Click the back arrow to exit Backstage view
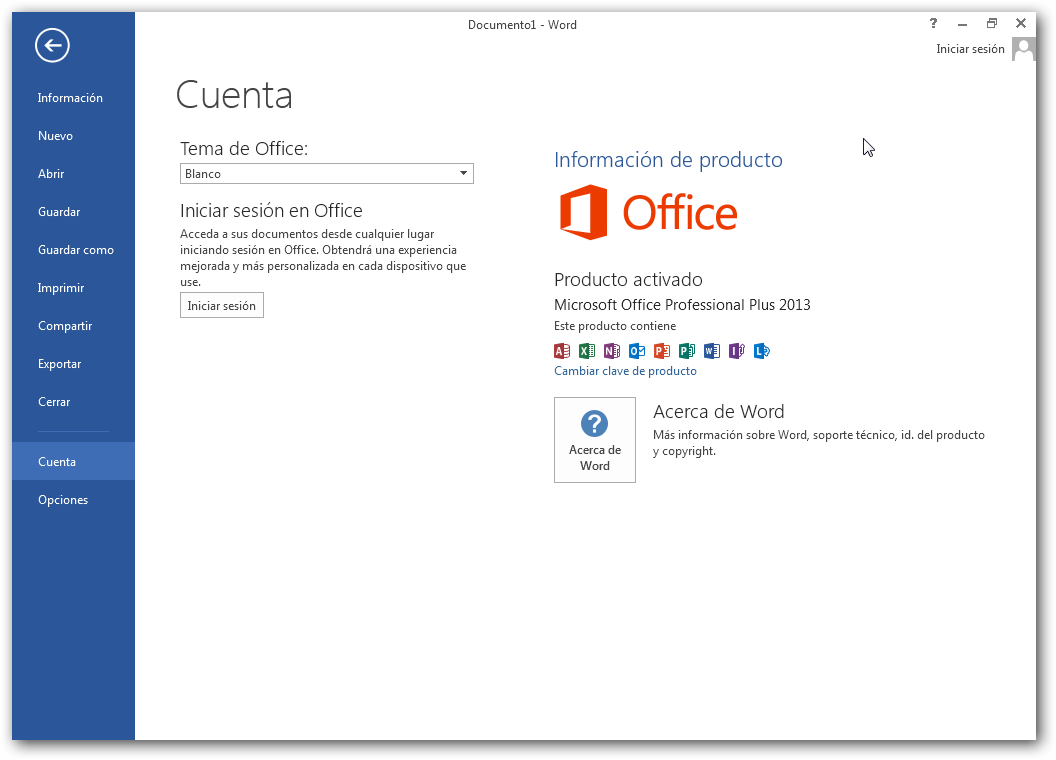 (x=51, y=45)
